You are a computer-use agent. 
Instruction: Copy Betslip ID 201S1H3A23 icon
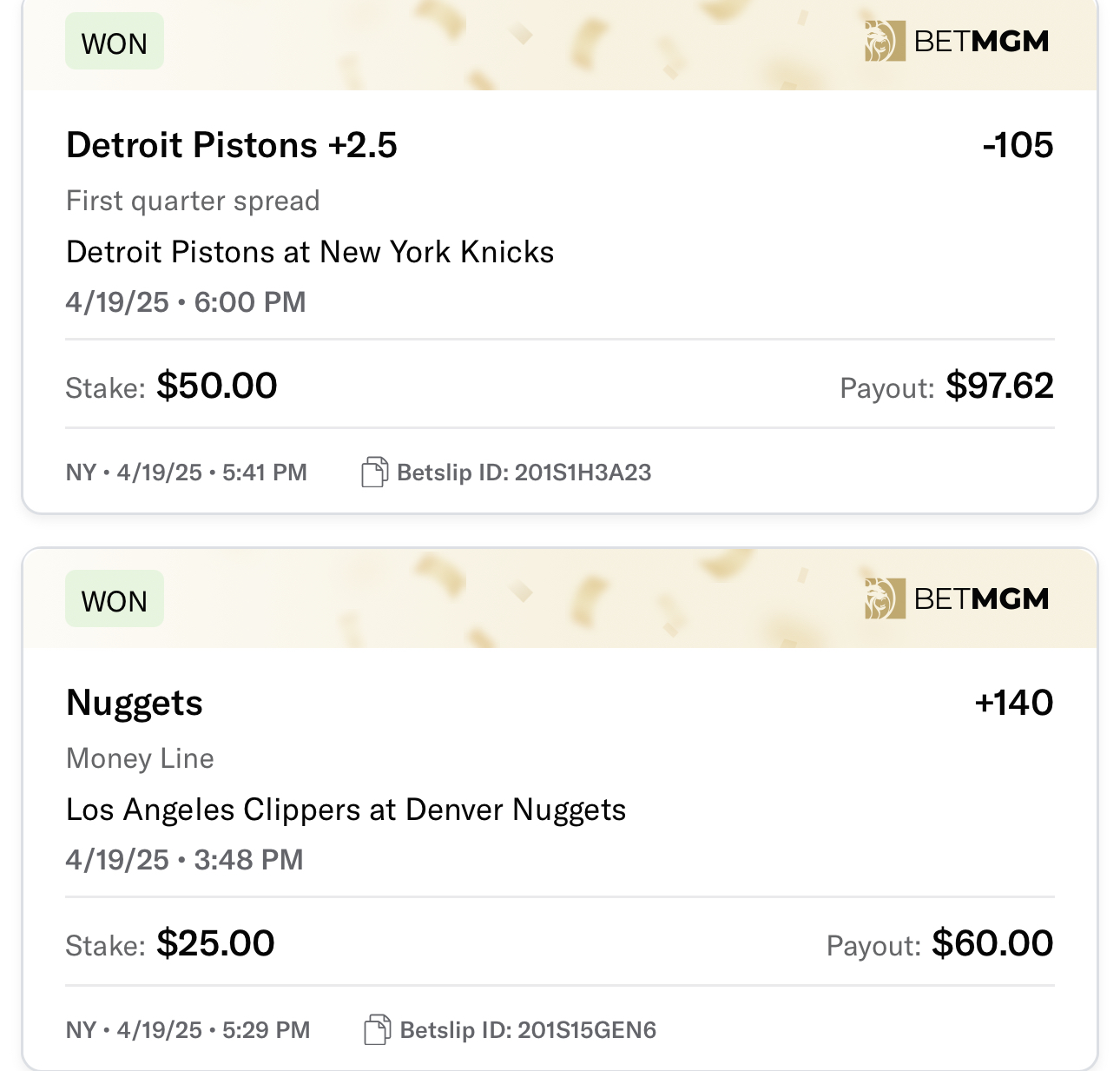click(x=374, y=473)
